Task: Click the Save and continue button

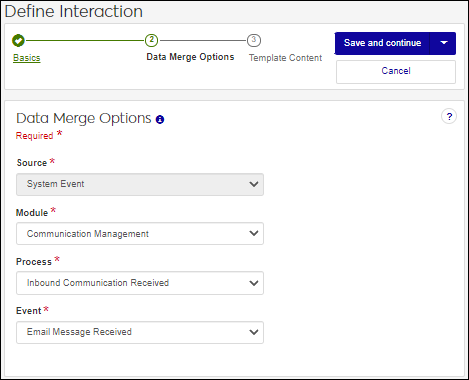Action: point(382,43)
